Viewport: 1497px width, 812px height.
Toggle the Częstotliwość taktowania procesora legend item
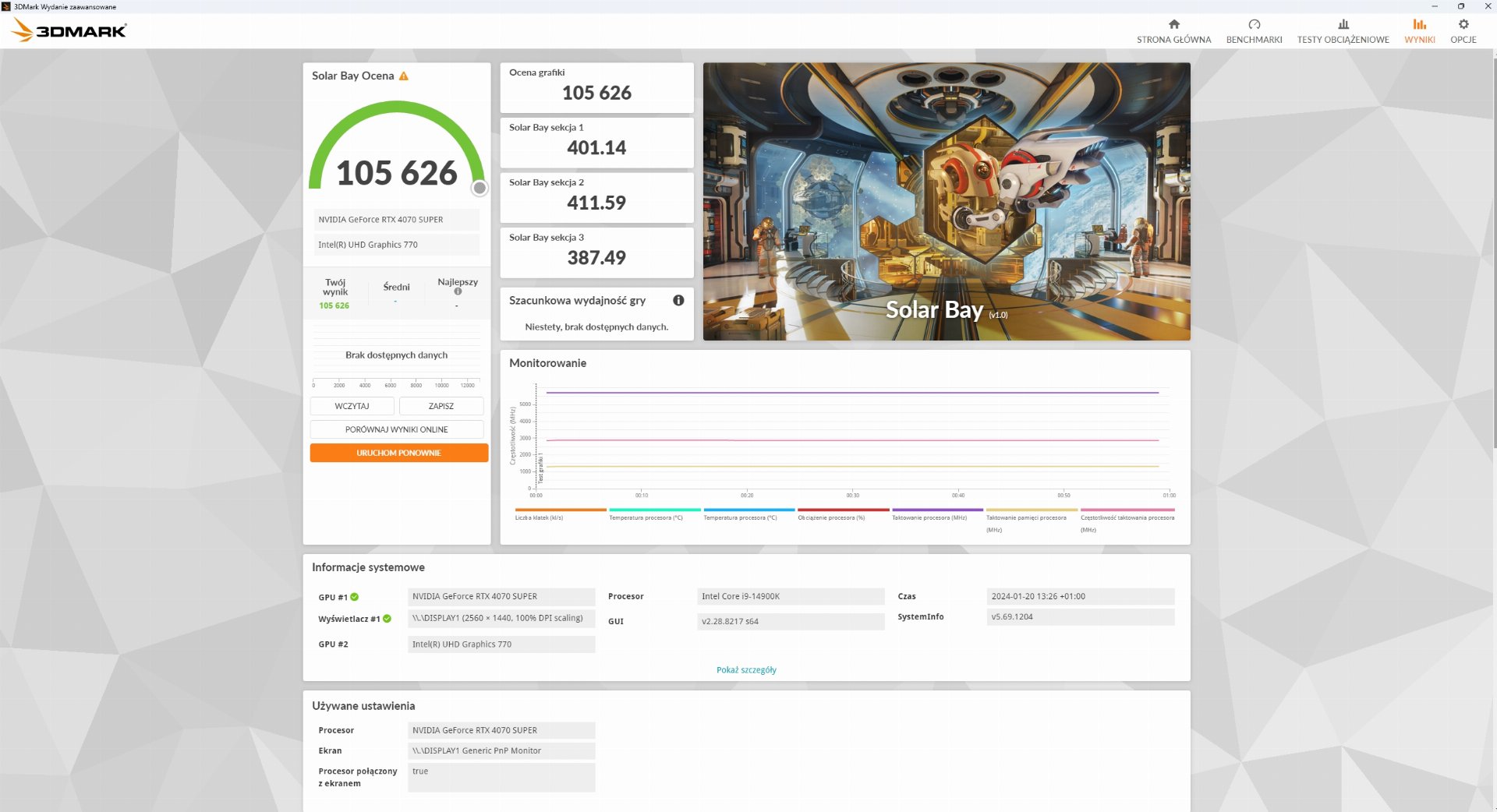1127,521
